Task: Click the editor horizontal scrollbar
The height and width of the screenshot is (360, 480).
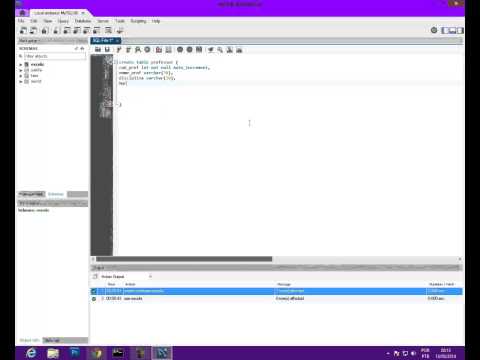Action: tap(184, 259)
